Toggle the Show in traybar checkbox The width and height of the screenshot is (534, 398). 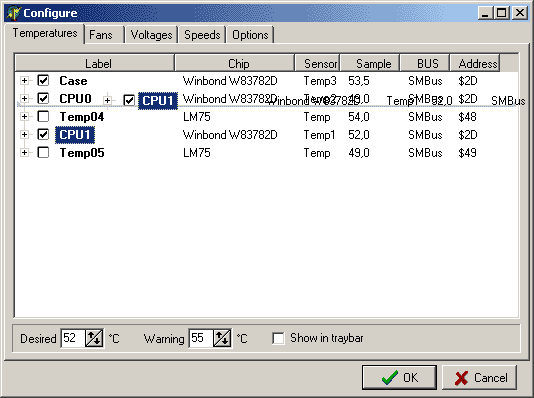[278, 338]
